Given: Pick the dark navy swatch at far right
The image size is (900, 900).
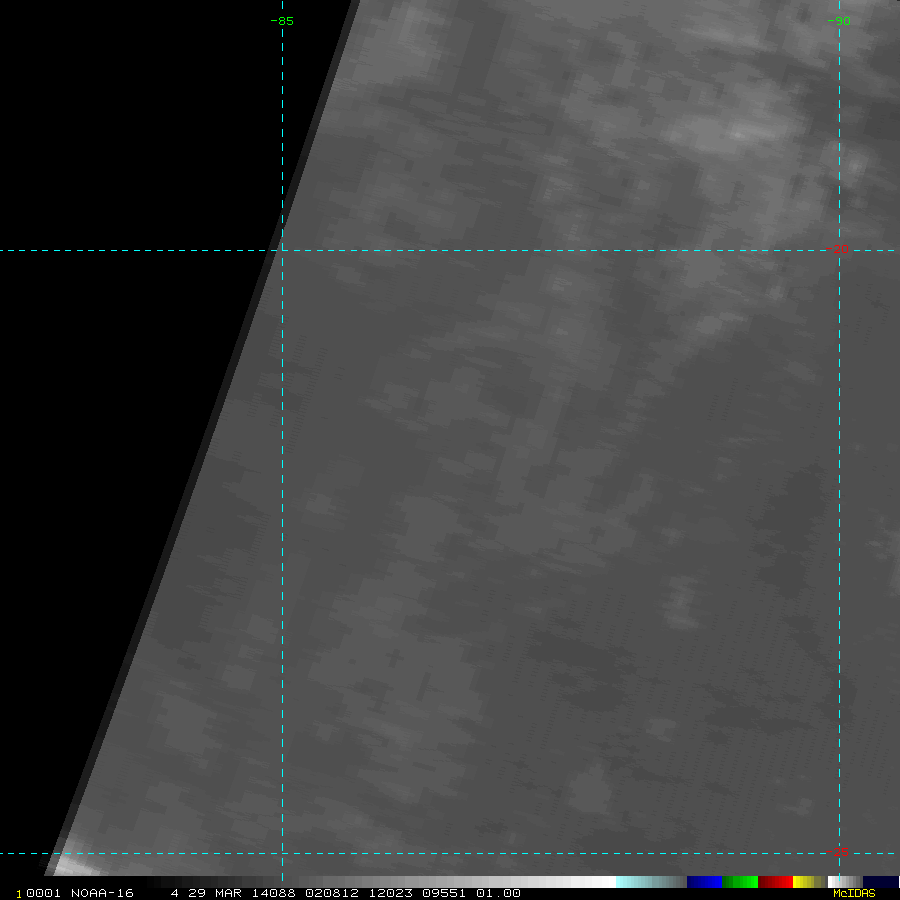Looking at the screenshot, I should tap(880, 881).
